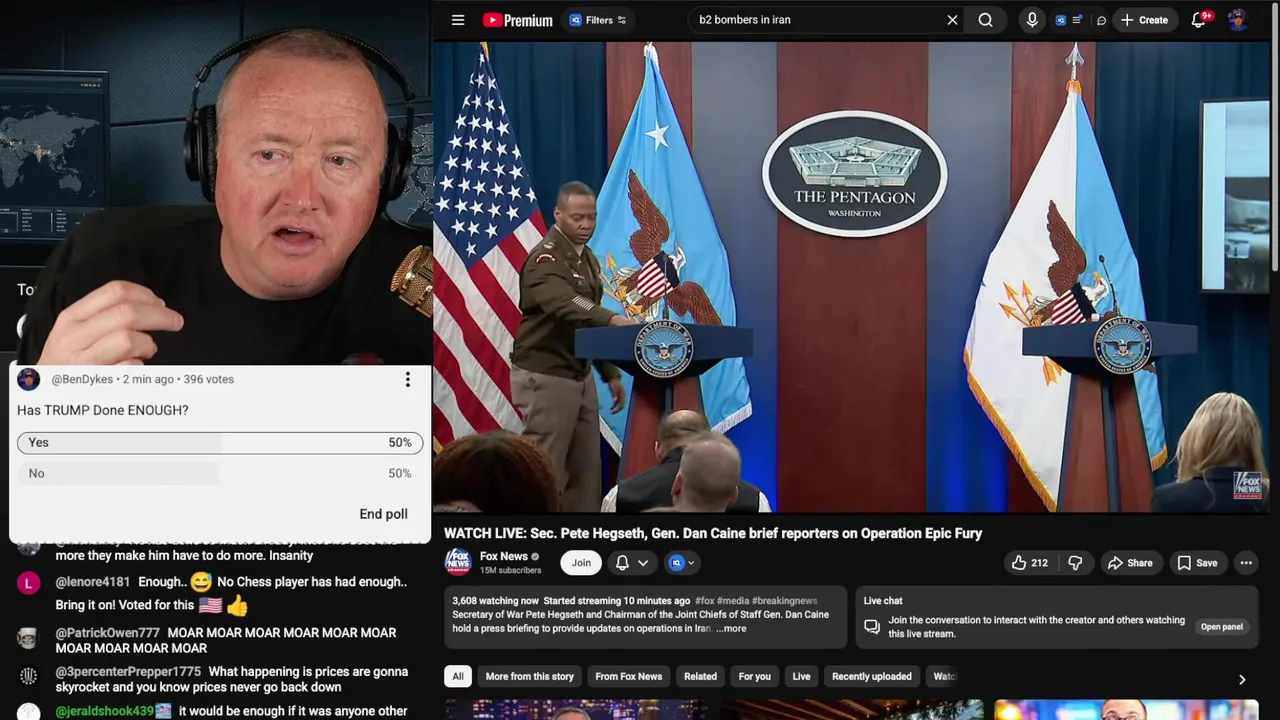Image resolution: width=1280 pixels, height=720 pixels.
Task: Click the Live chat message icon
Action: pos(872,627)
